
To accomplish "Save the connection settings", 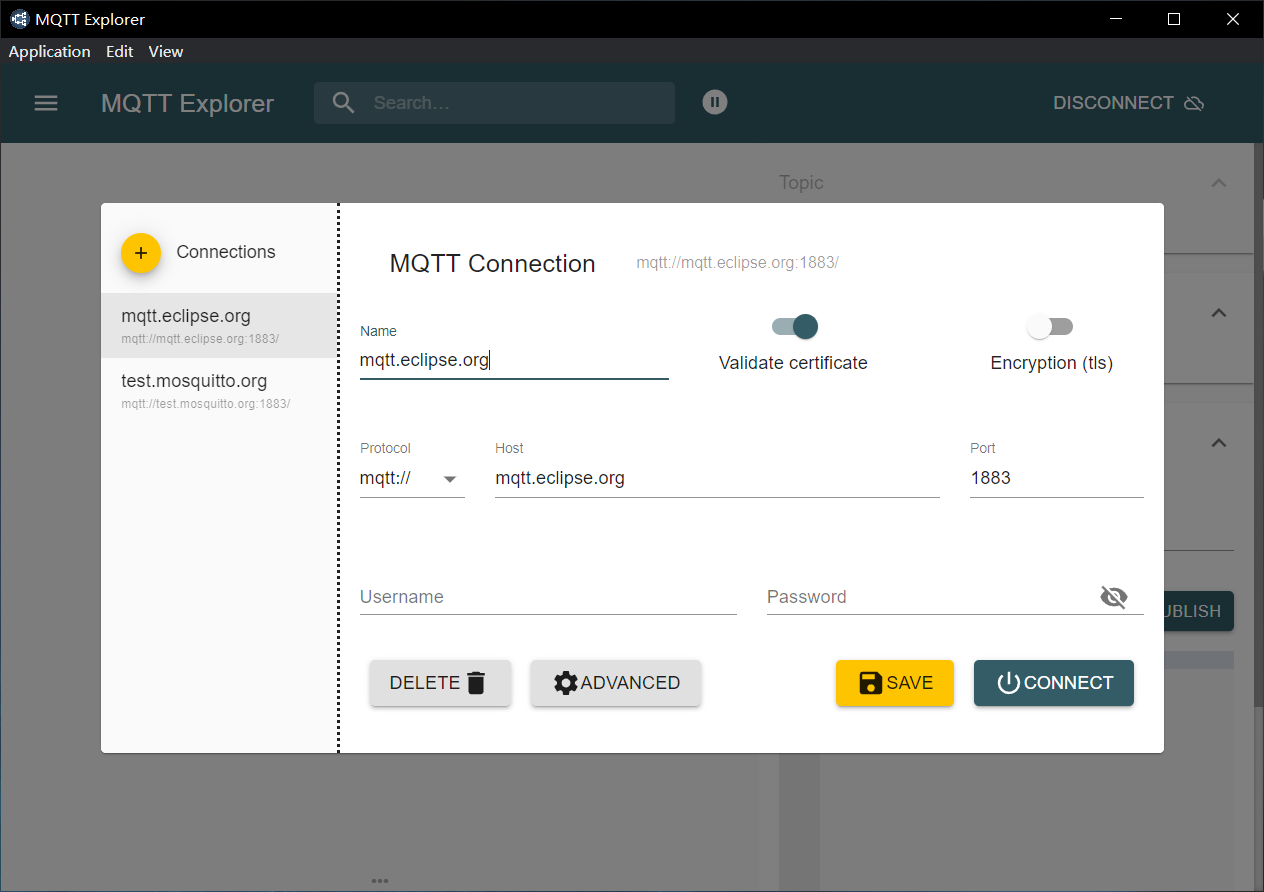I will click(894, 682).
